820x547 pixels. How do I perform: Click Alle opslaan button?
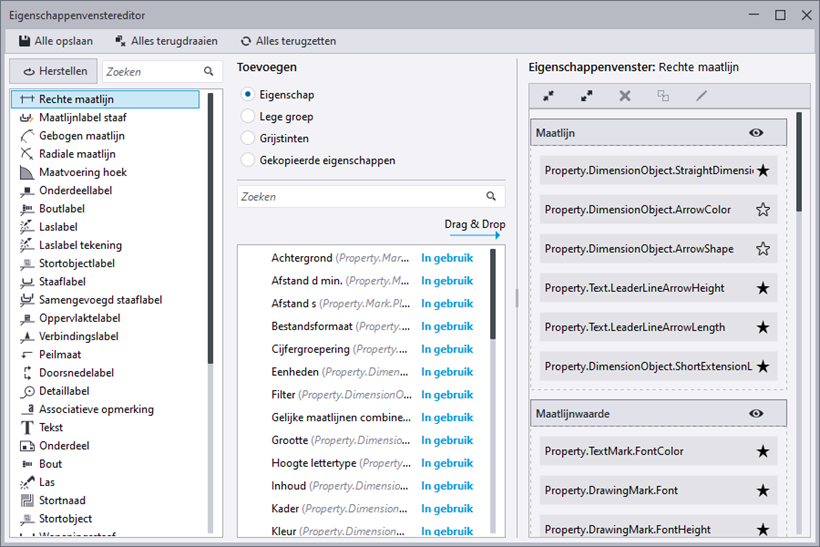click(57, 41)
